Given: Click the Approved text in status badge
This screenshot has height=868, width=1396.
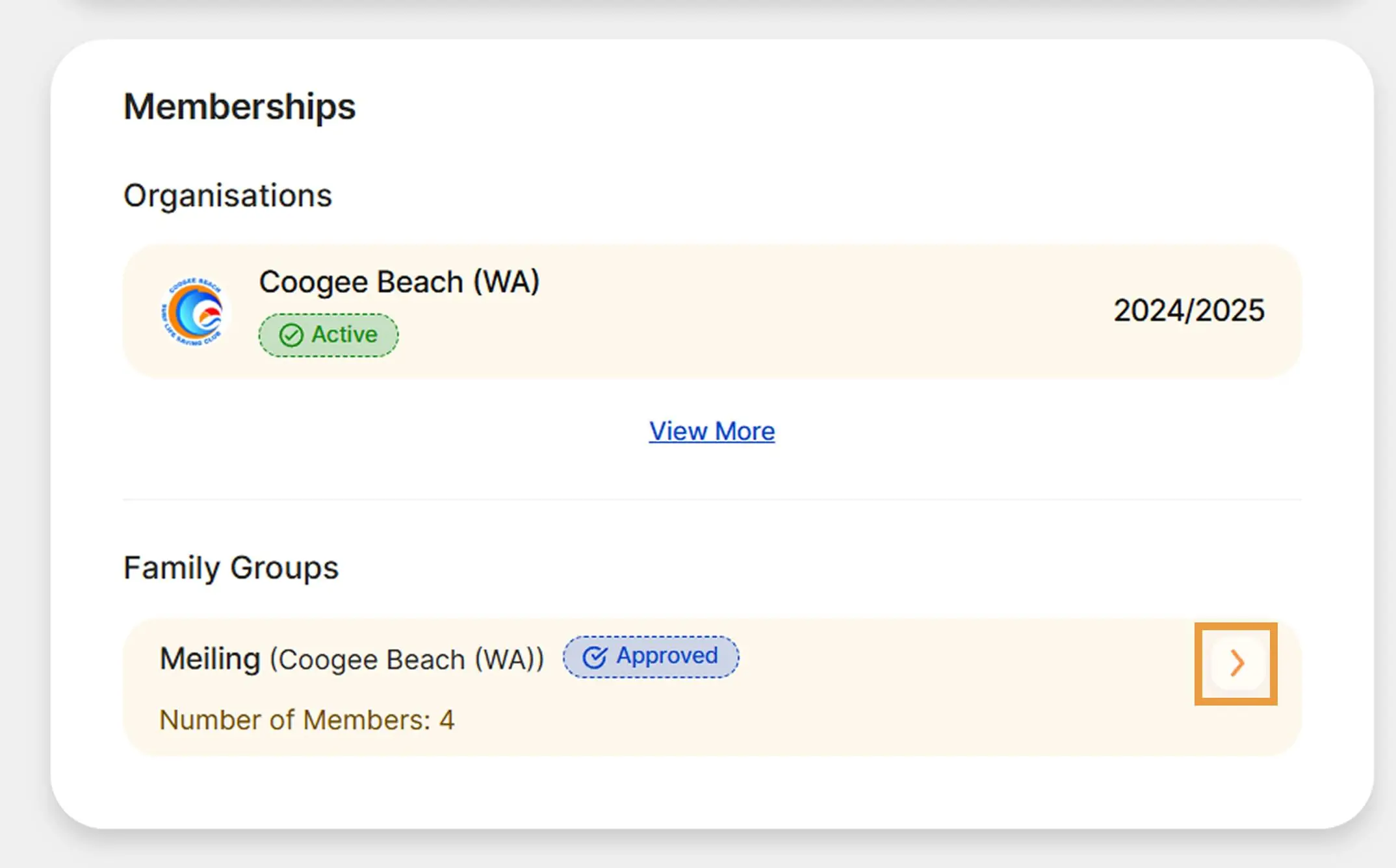Looking at the screenshot, I should [667, 656].
